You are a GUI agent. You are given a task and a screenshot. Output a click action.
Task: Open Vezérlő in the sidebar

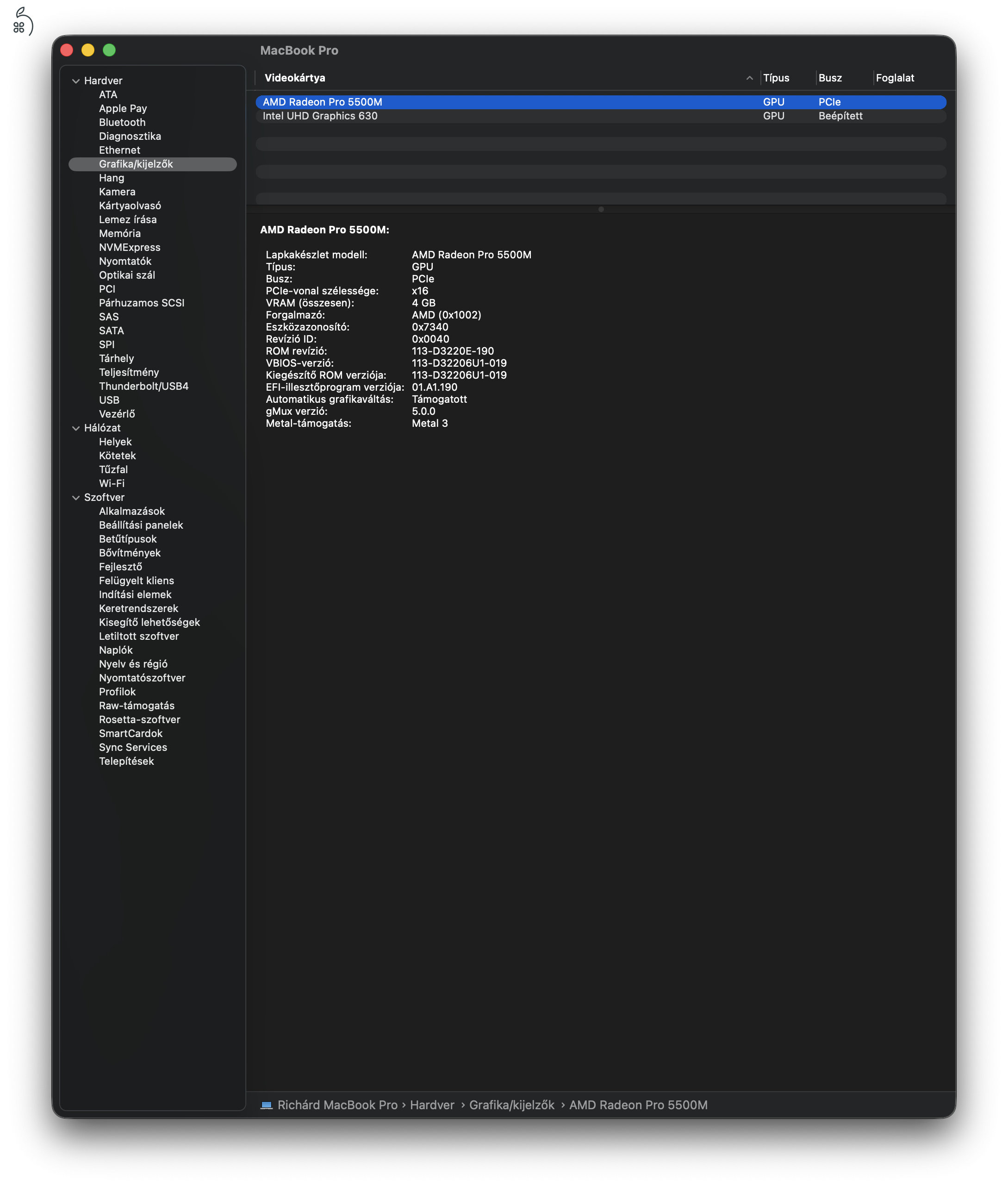(117, 414)
